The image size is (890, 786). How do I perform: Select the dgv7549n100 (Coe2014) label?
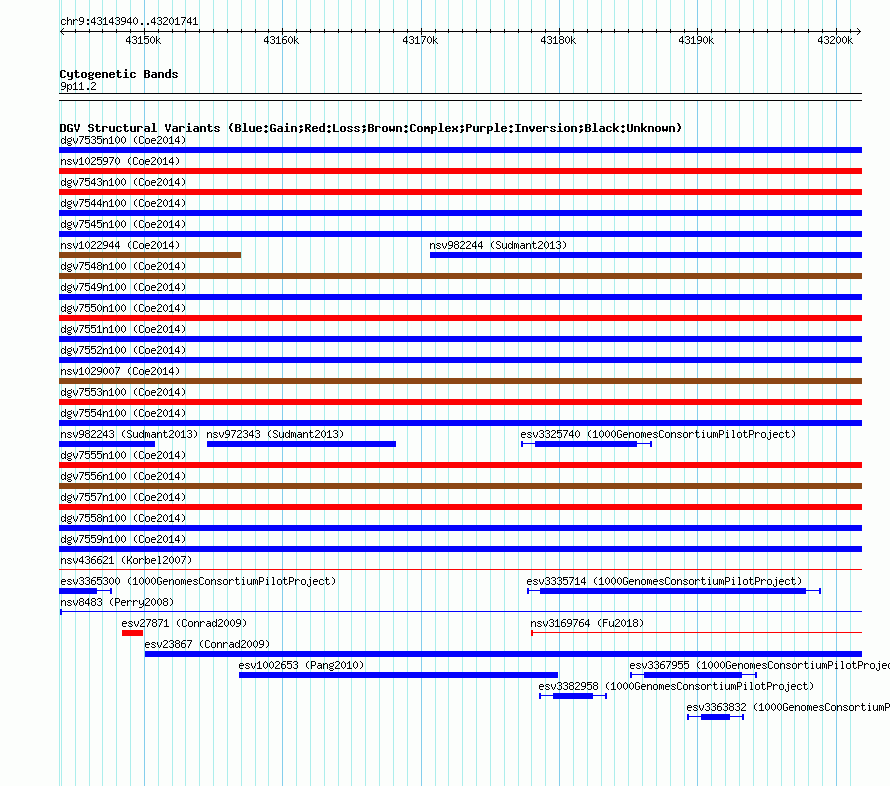click(123, 287)
